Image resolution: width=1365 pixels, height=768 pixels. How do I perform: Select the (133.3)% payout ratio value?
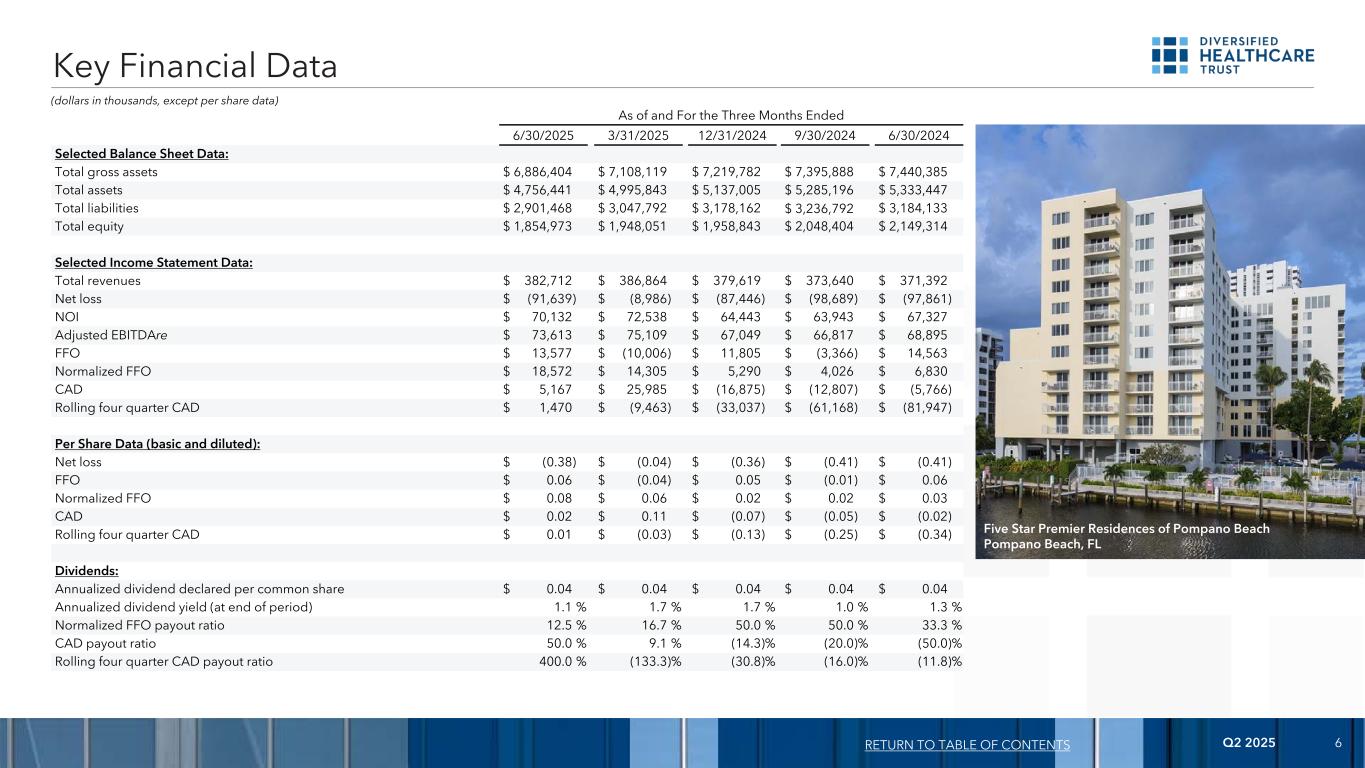click(655, 661)
